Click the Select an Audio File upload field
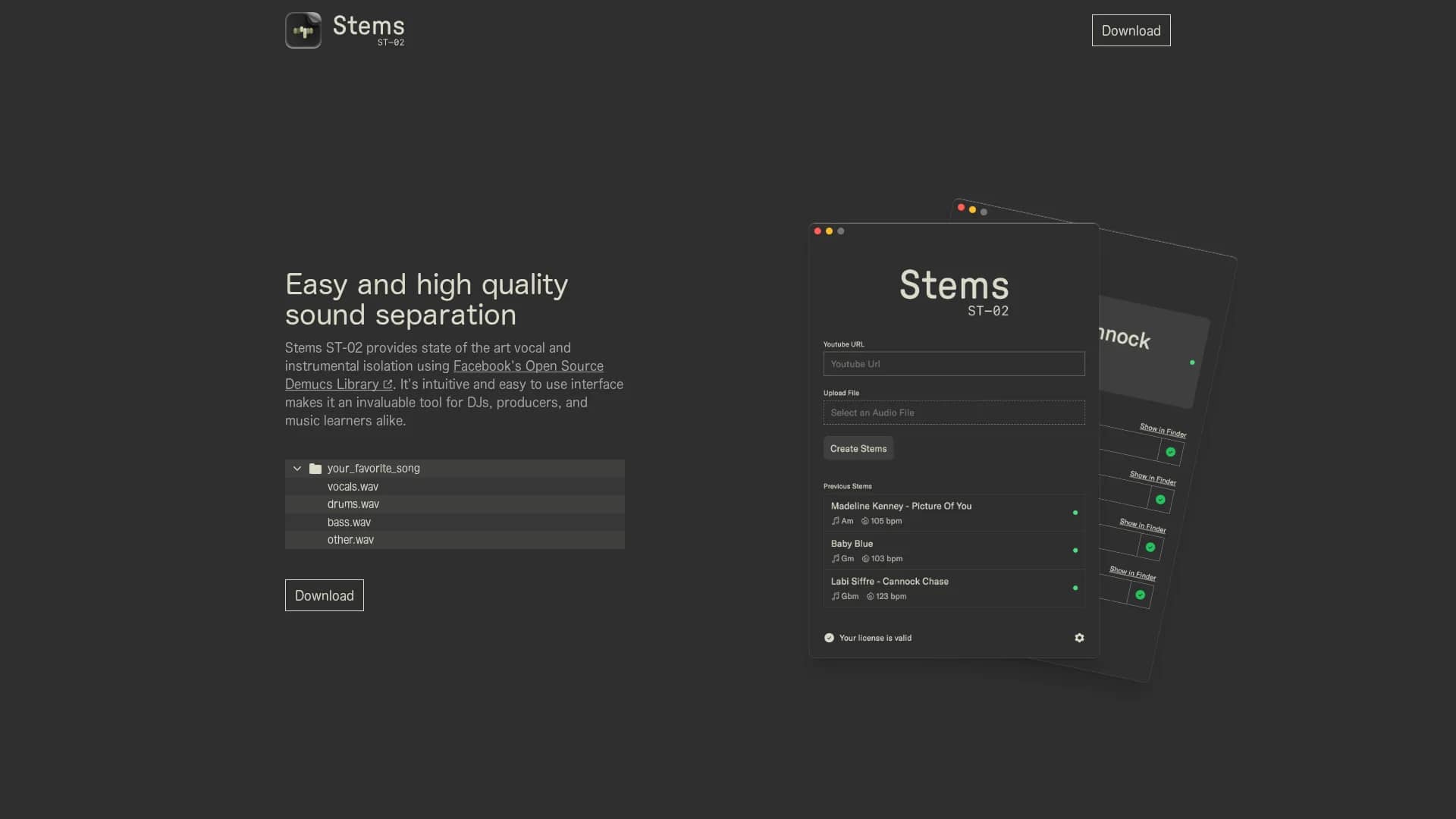This screenshot has height=819, width=1456. pyautogui.click(x=954, y=413)
